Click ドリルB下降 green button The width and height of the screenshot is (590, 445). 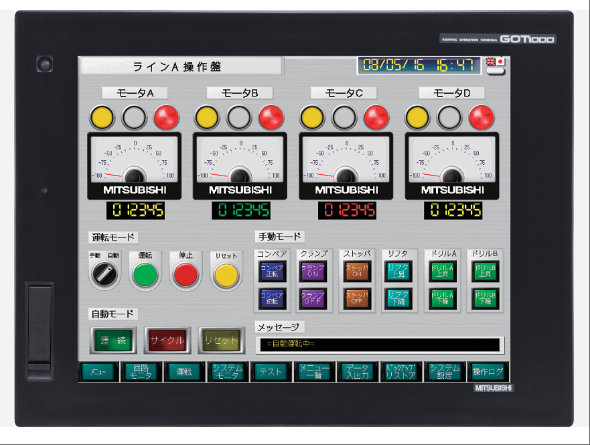[485, 299]
